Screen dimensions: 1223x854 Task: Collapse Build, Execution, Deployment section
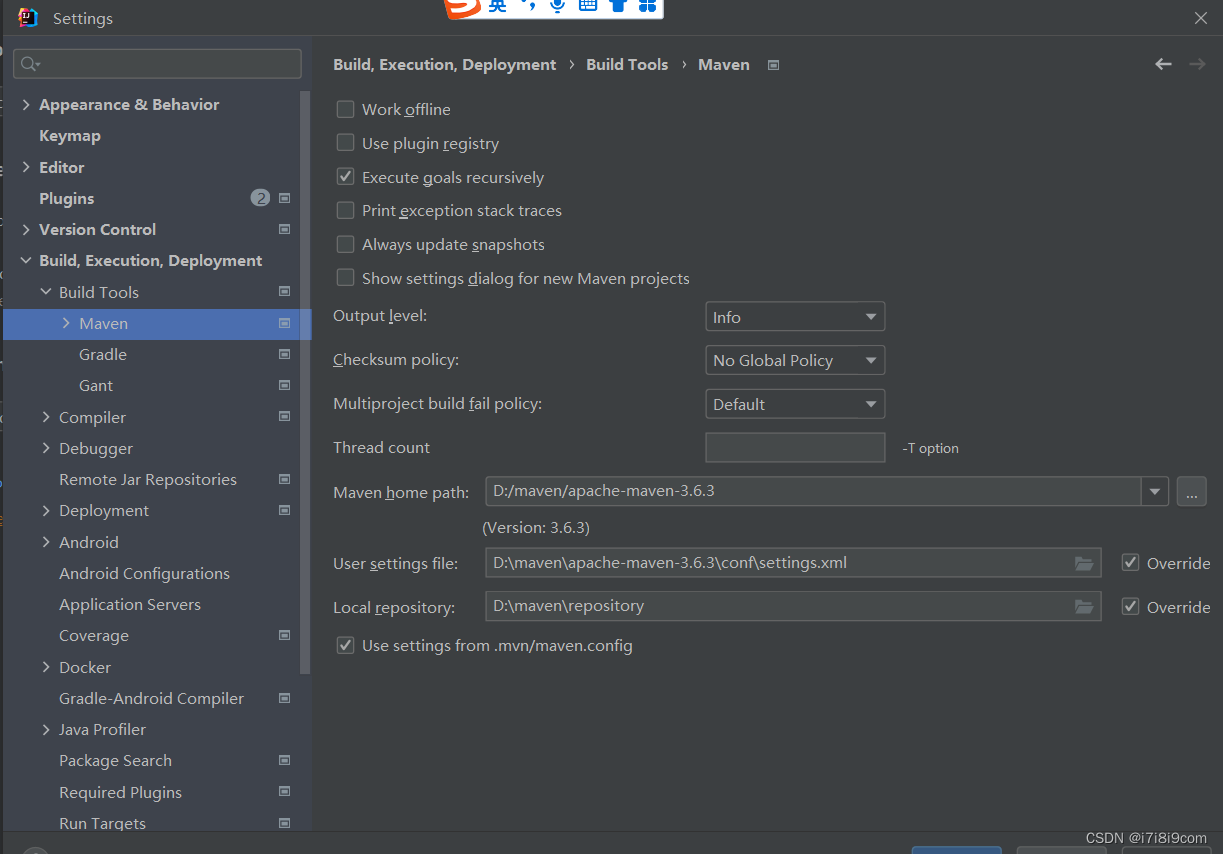coord(26,260)
